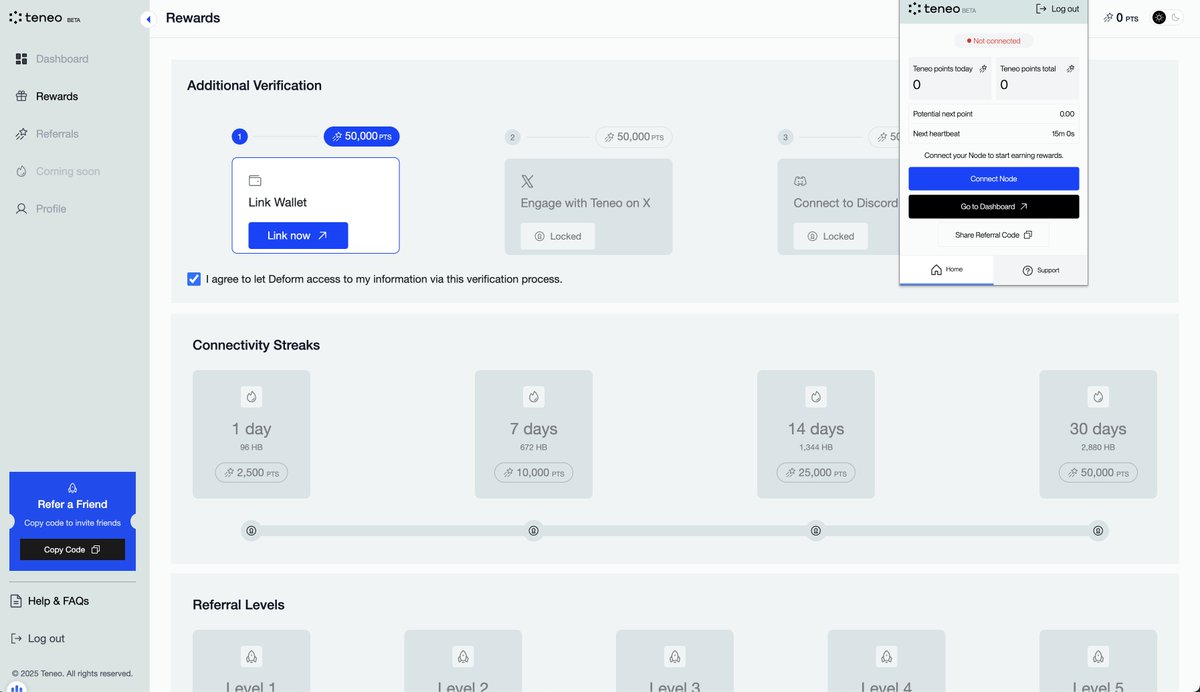The height and width of the screenshot is (692, 1200).
Task: Click the Level 4 rocket icon
Action: [886, 657]
